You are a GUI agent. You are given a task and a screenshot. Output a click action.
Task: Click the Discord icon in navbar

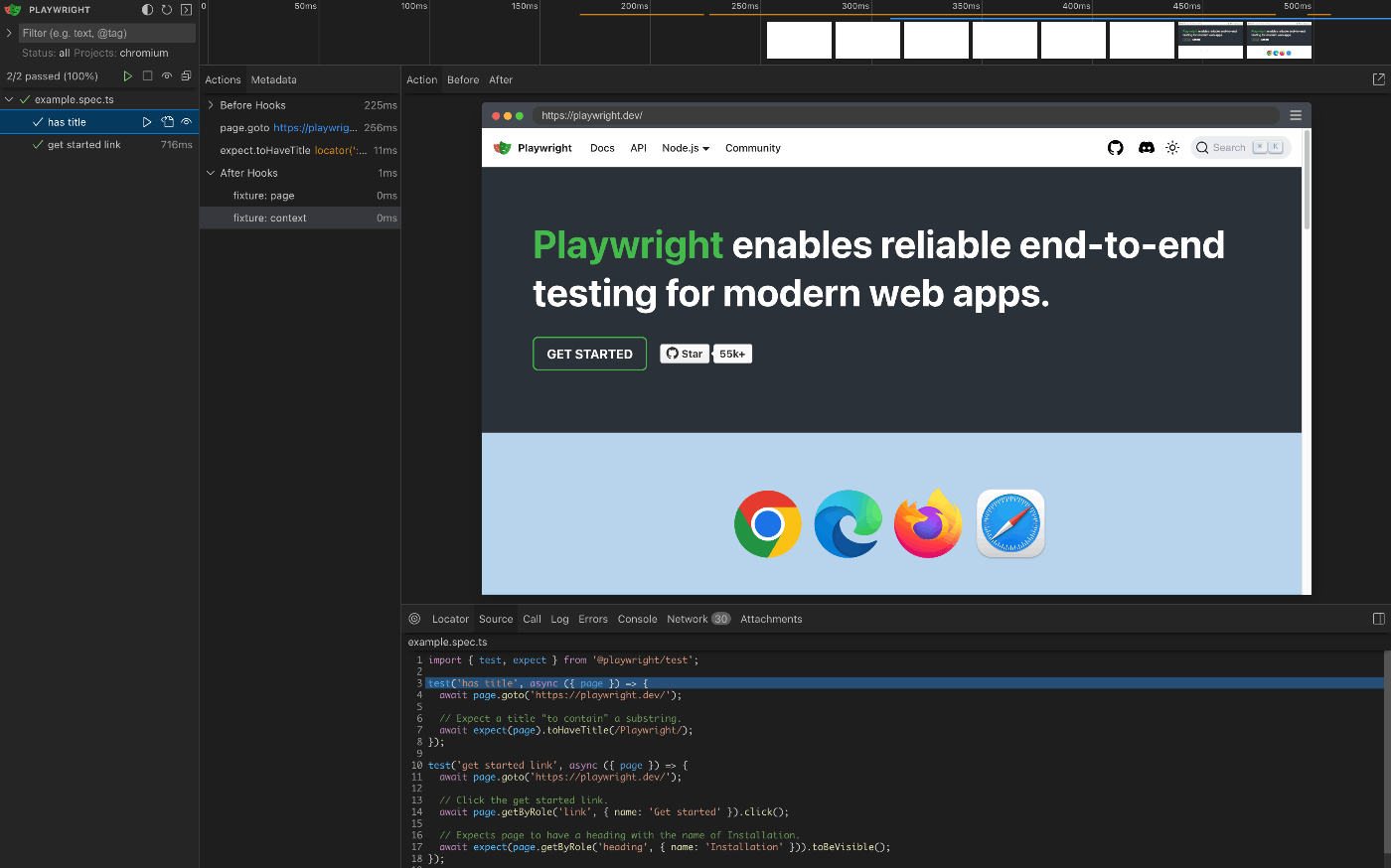point(1146,147)
